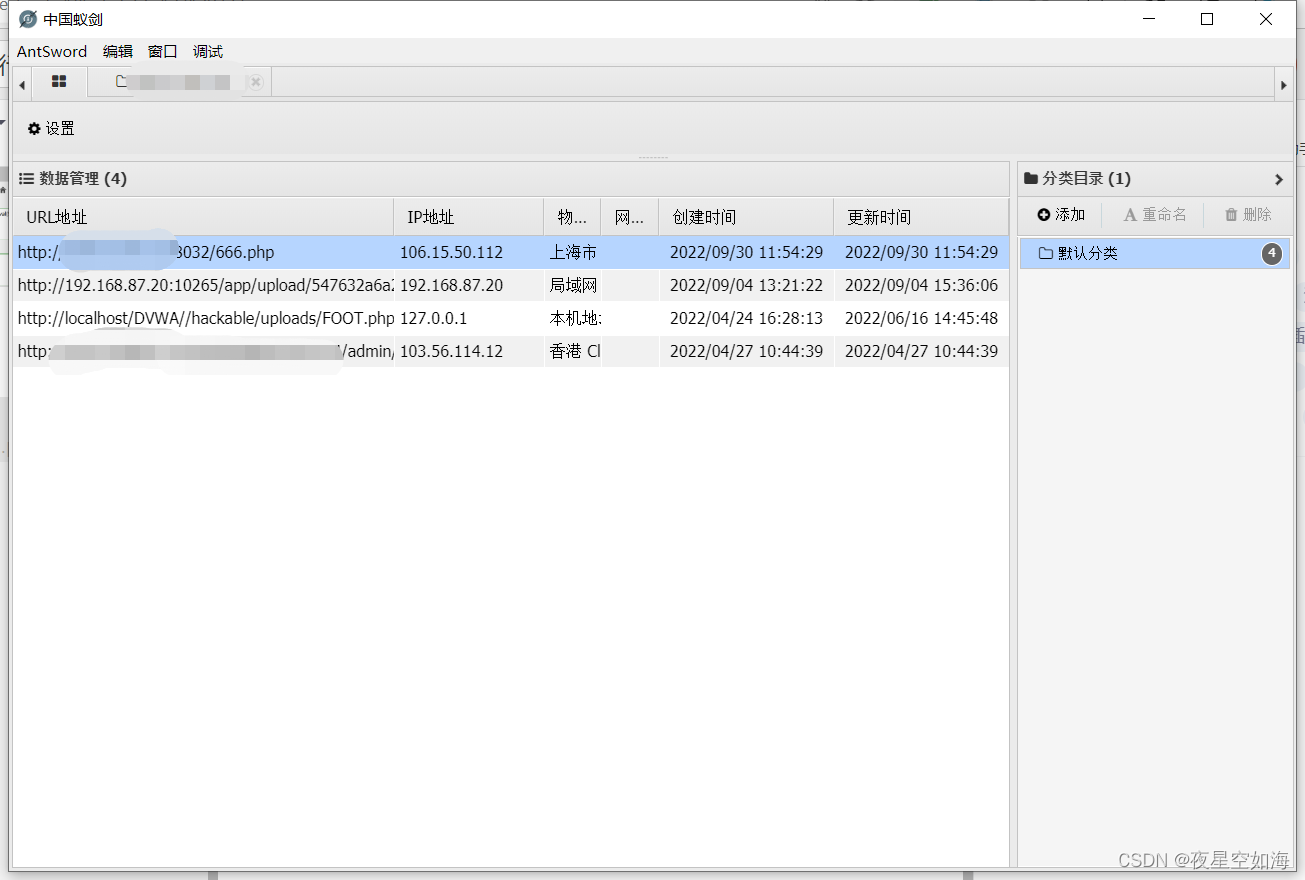
Task: Click the 删除 category button
Action: (x=1248, y=214)
